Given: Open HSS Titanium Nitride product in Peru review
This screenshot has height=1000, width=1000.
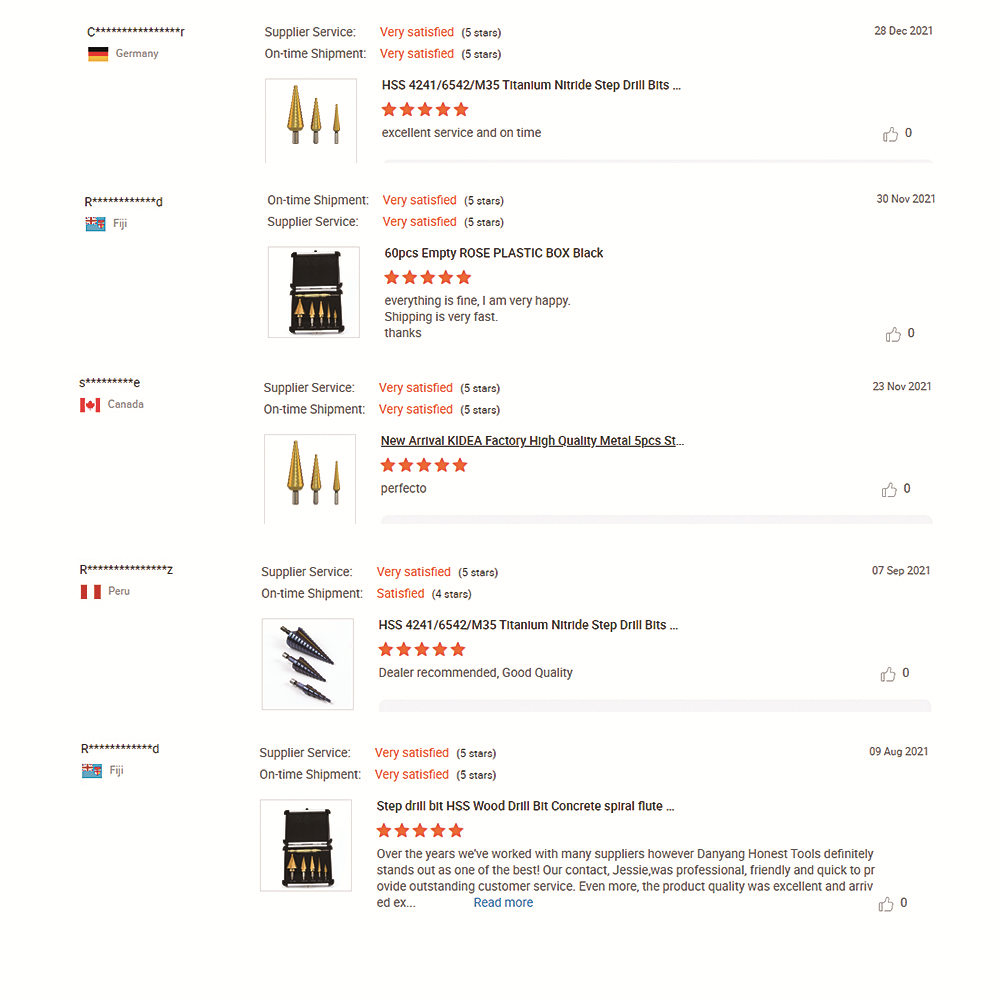Looking at the screenshot, I should point(528,626).
